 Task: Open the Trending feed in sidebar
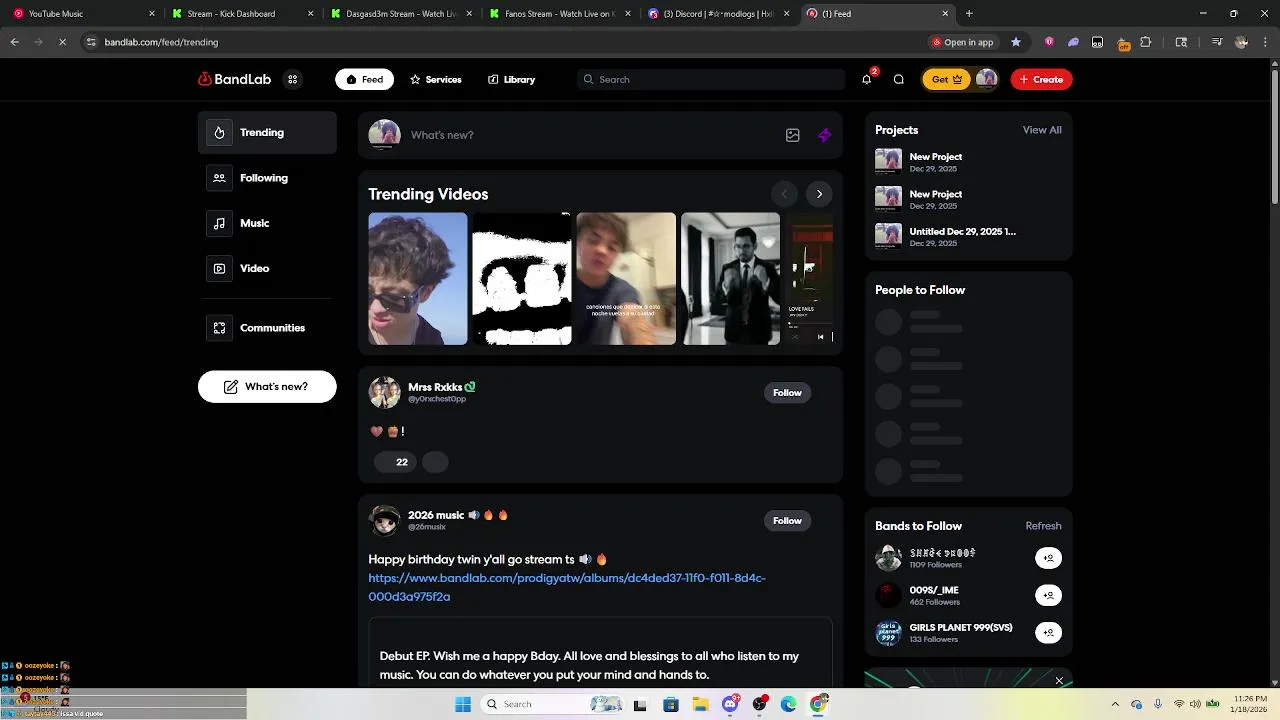click(x=267, y=132)
